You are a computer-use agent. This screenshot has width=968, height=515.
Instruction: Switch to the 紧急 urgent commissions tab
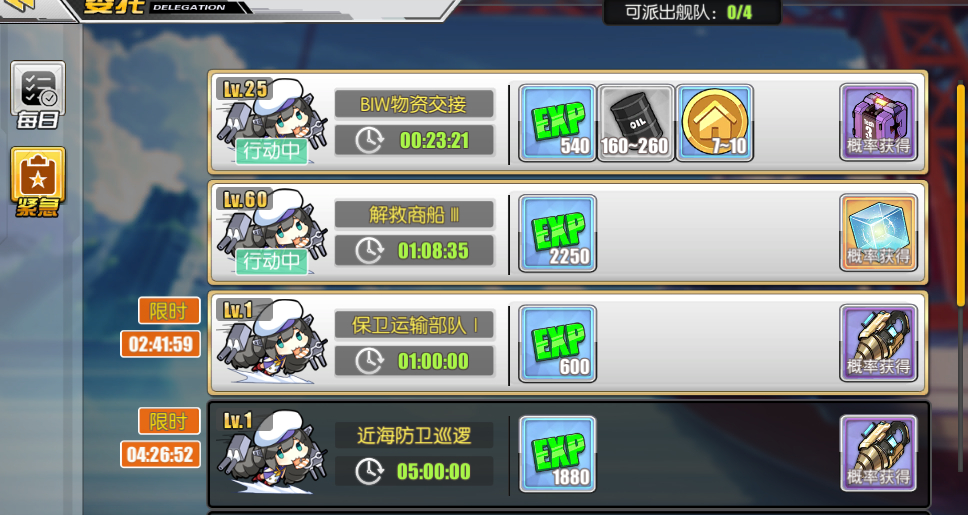(x=38, y=182)
